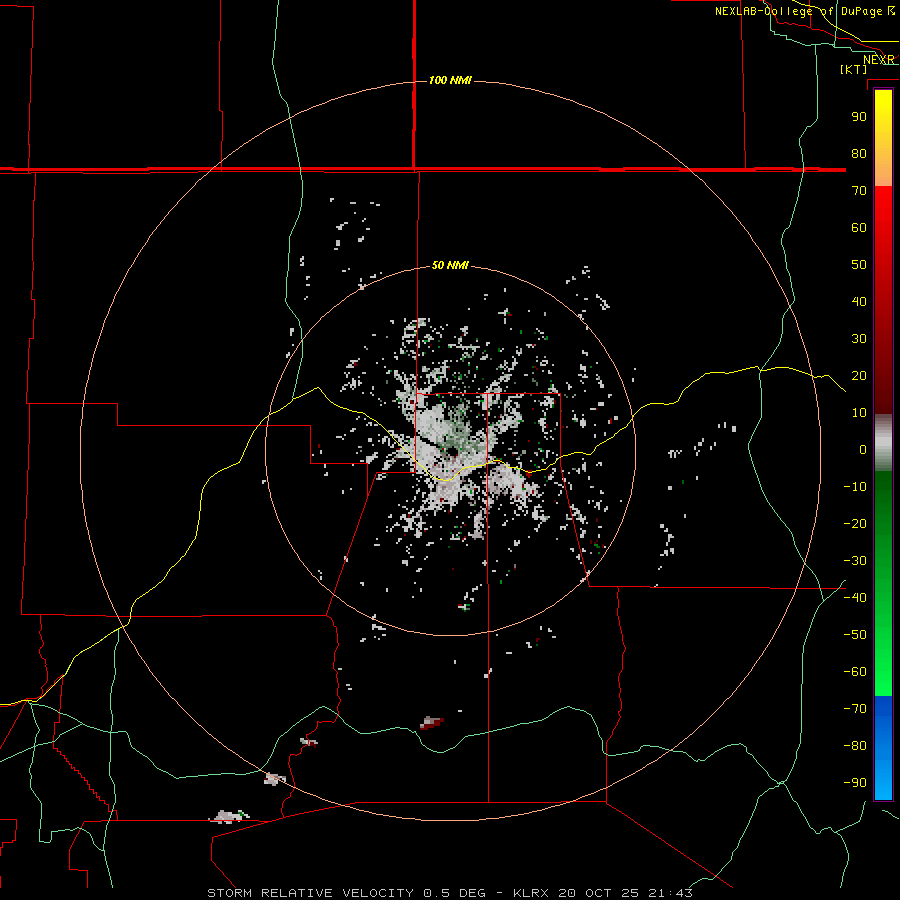Click the 30 value on velocity scale
Image resolution: width=900 pixels, height=900 pixels.
(x=859, y=339)
